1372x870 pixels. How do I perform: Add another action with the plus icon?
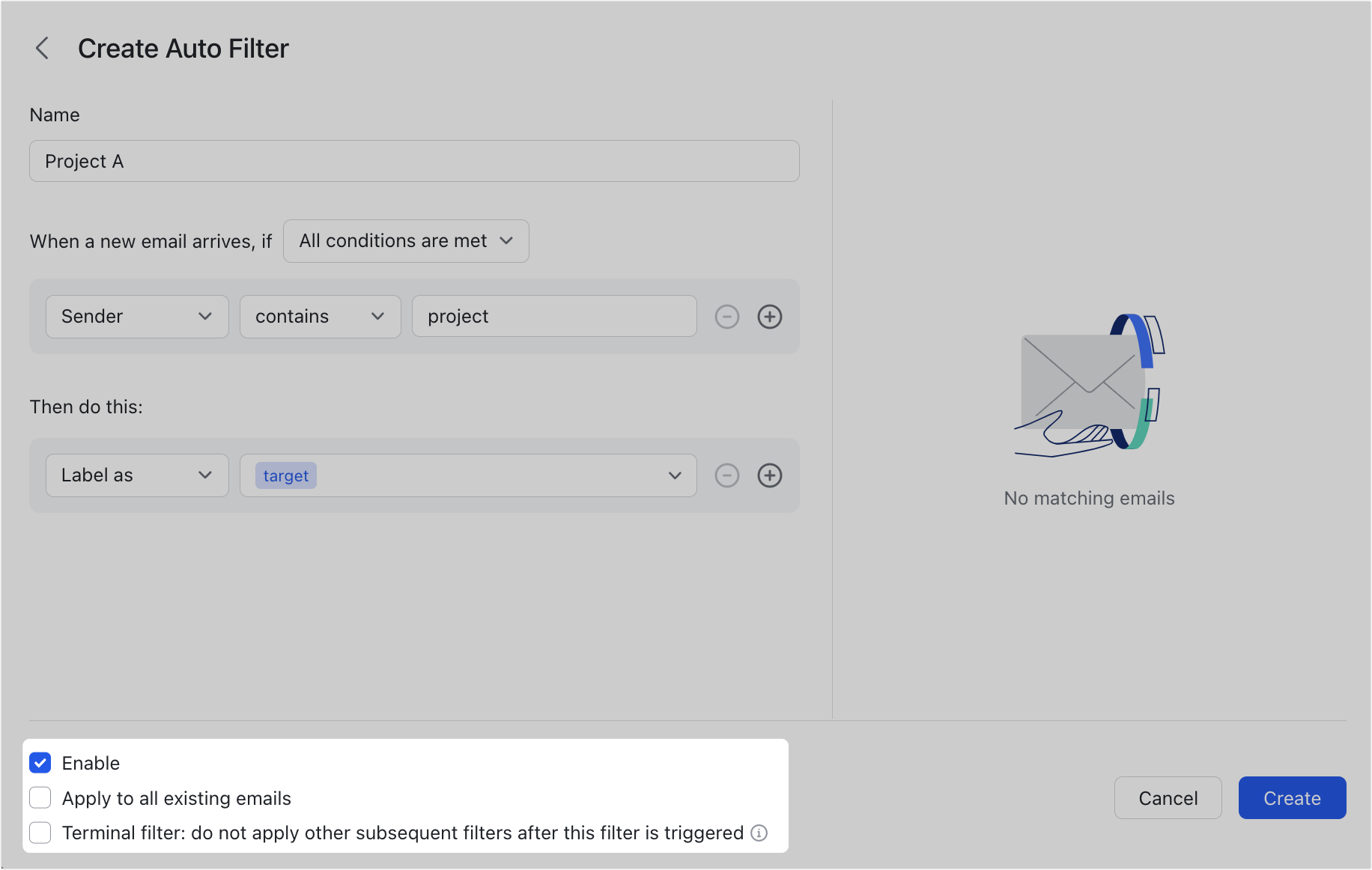[x=770, y=475]
